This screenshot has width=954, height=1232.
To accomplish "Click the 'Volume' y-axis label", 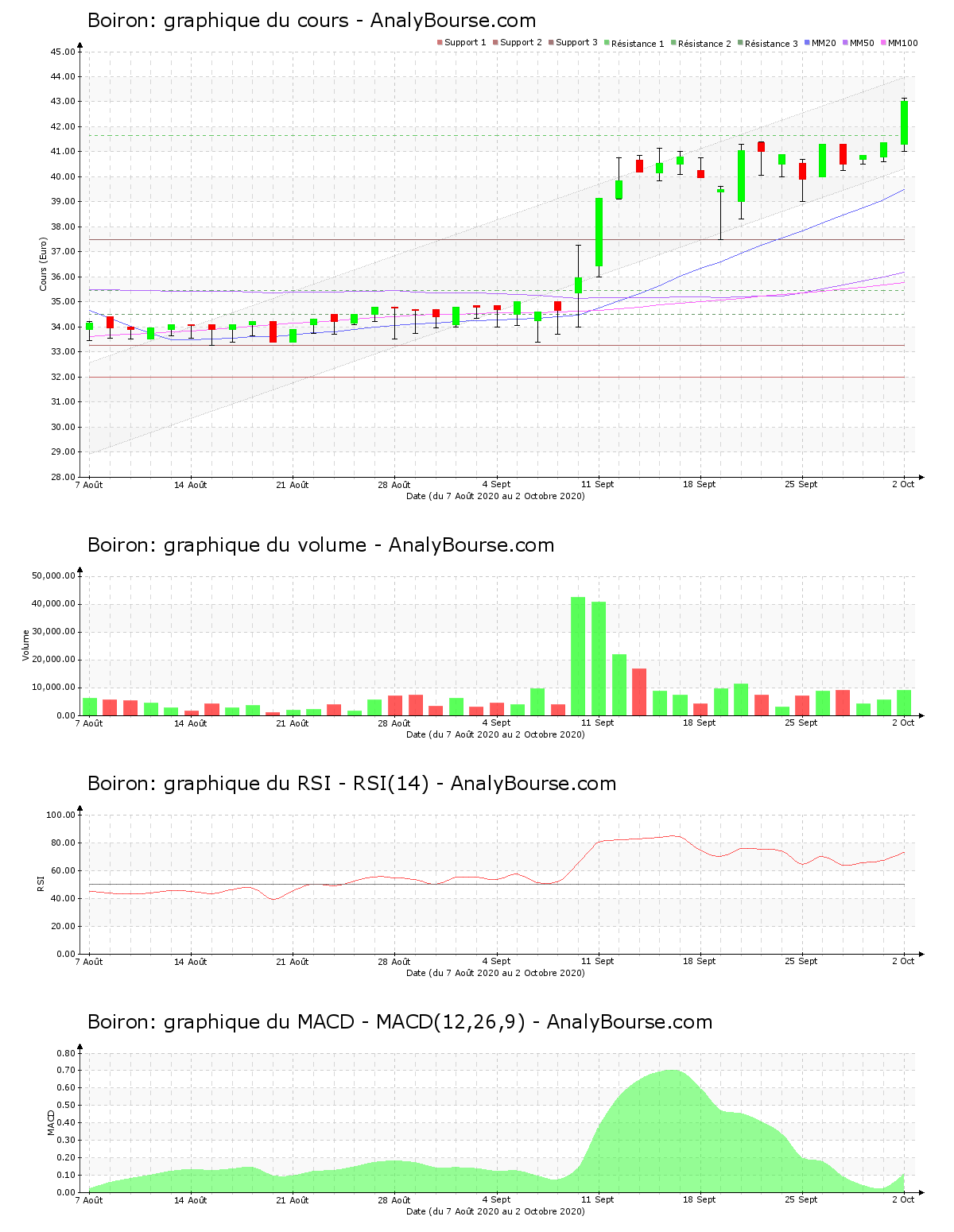I will (x=26, y=645).
